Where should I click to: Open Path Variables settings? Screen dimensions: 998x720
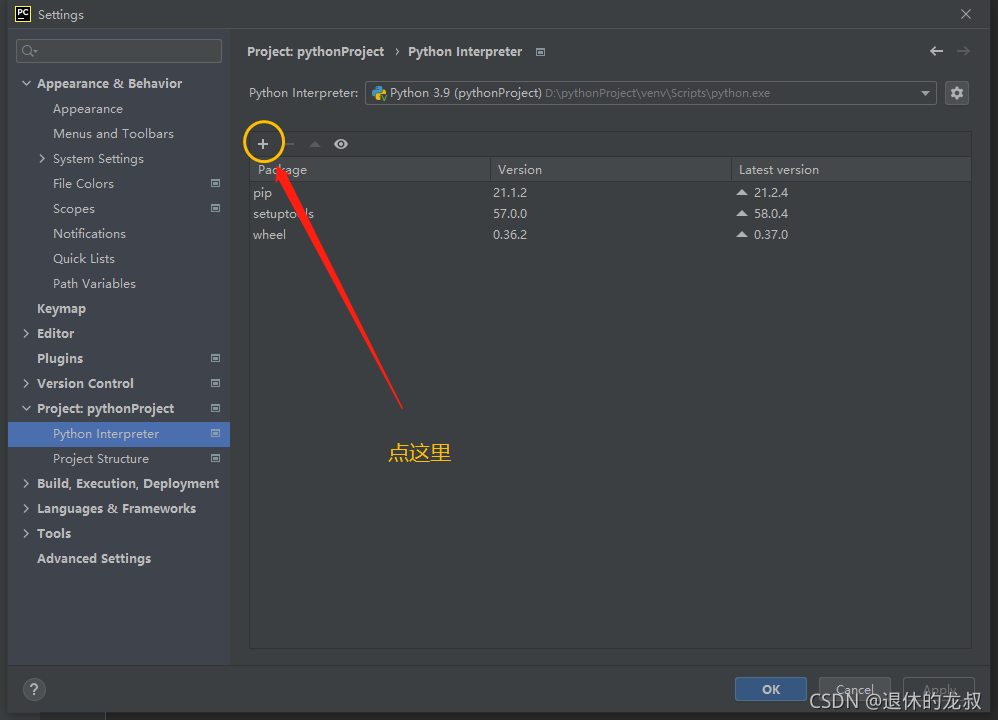pyautogui.click(x=94, y=283)
